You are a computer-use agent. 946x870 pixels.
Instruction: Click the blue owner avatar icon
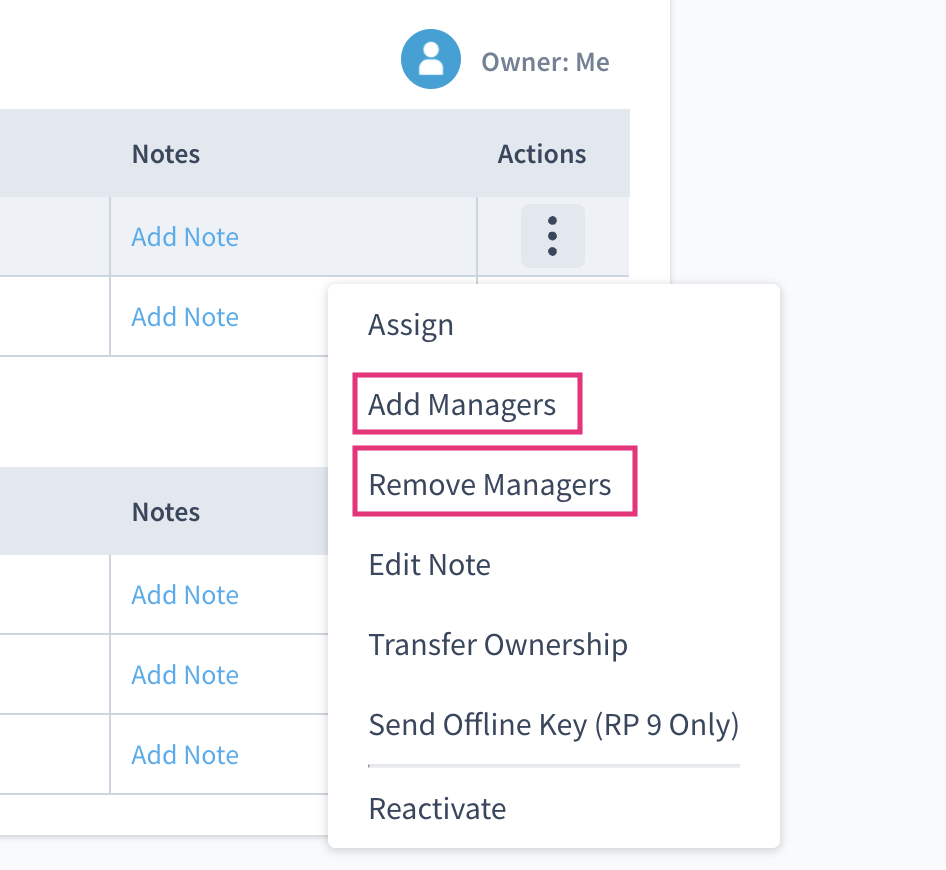[x=431, y=60]
